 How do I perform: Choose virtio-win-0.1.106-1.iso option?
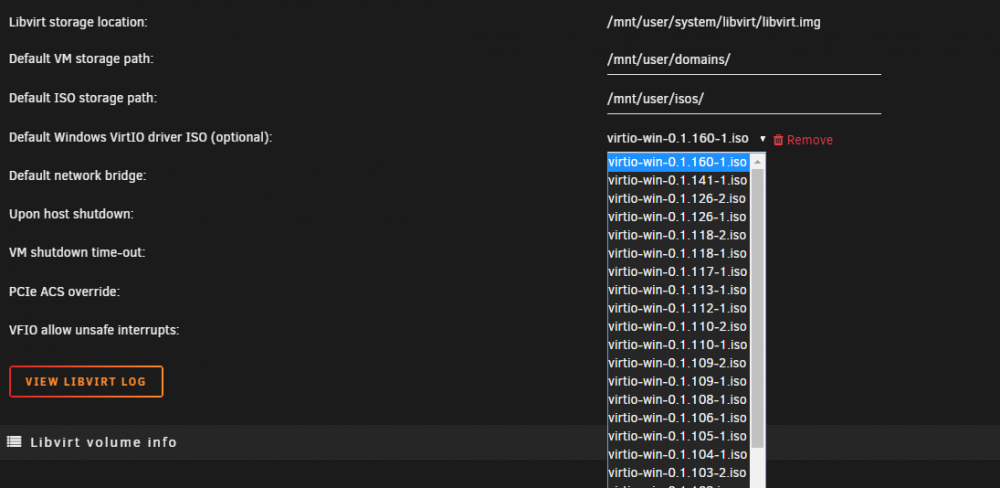coord(677,418)
